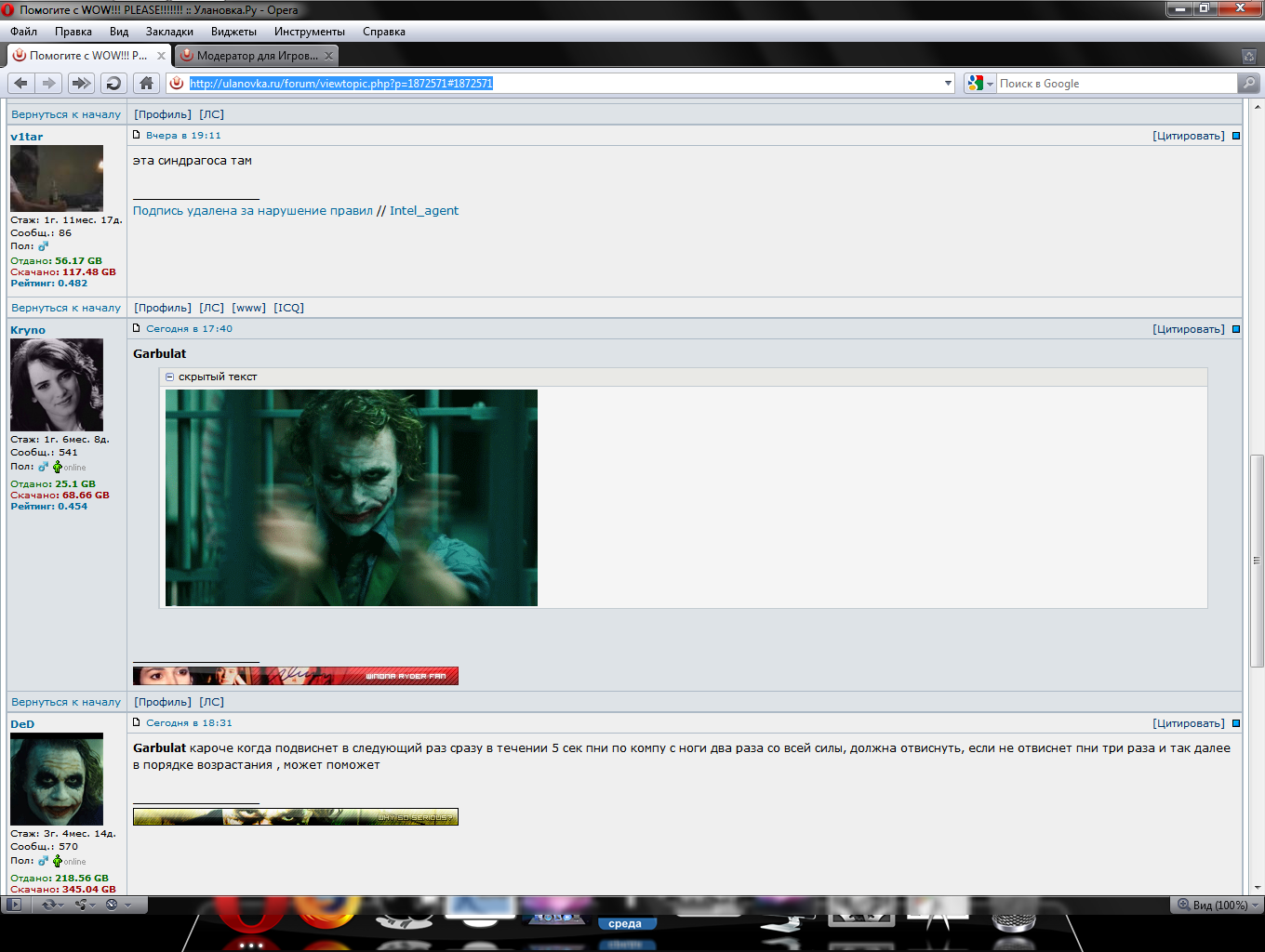Click the single Forward arrow button

(x=48, y=84)
